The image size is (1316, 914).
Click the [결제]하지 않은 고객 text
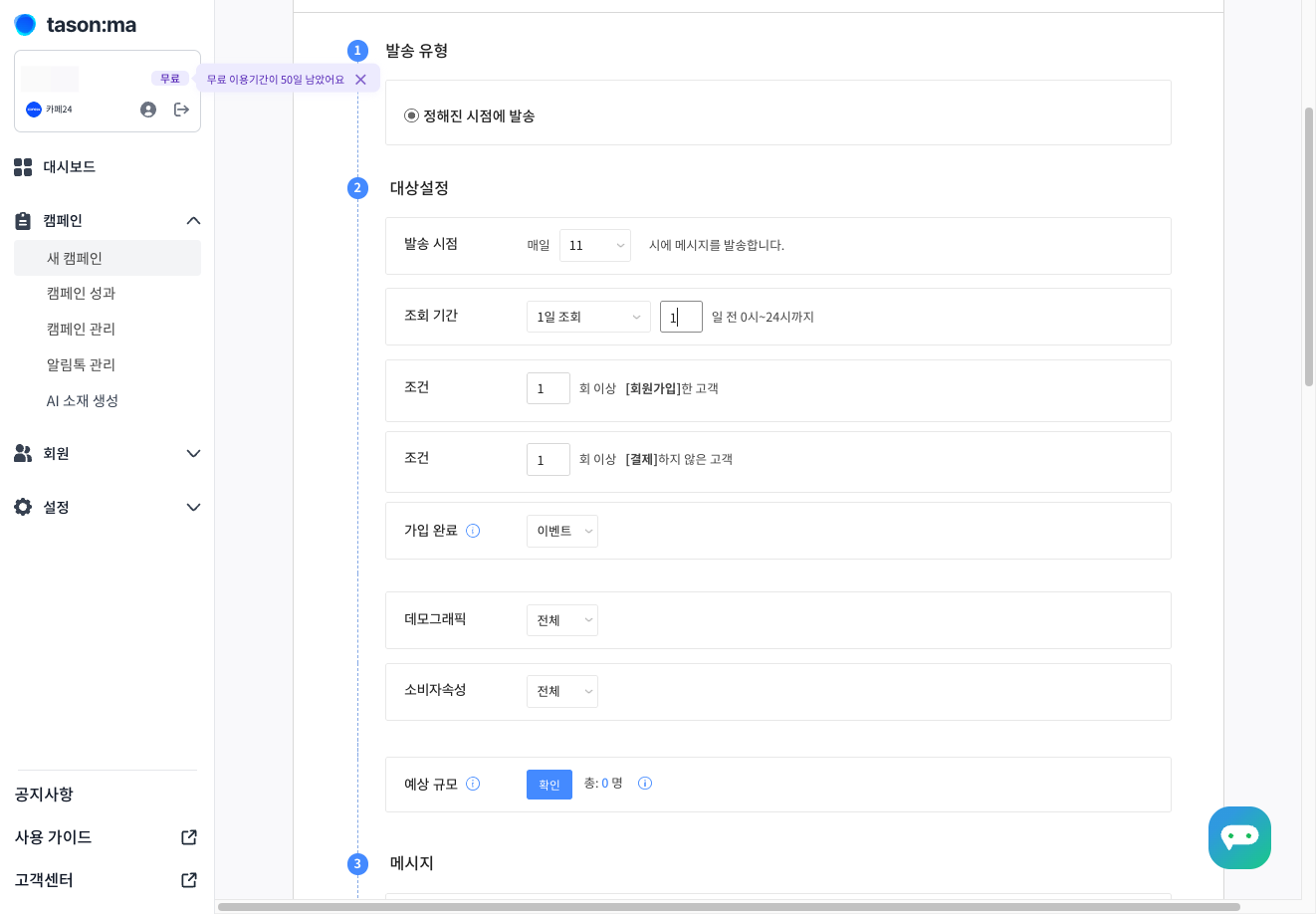[679, 459]
